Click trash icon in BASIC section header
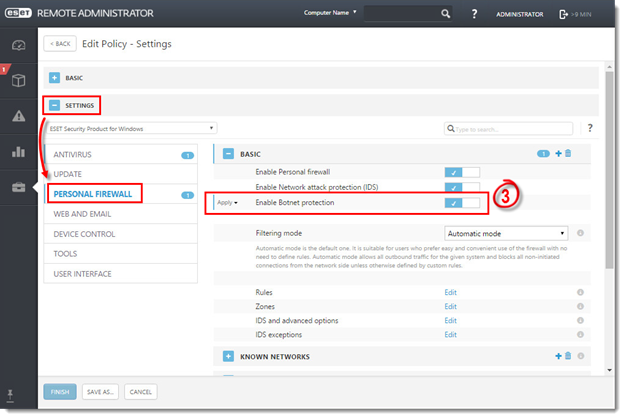This screenshot has height=418, width=624. coord(568,153)
